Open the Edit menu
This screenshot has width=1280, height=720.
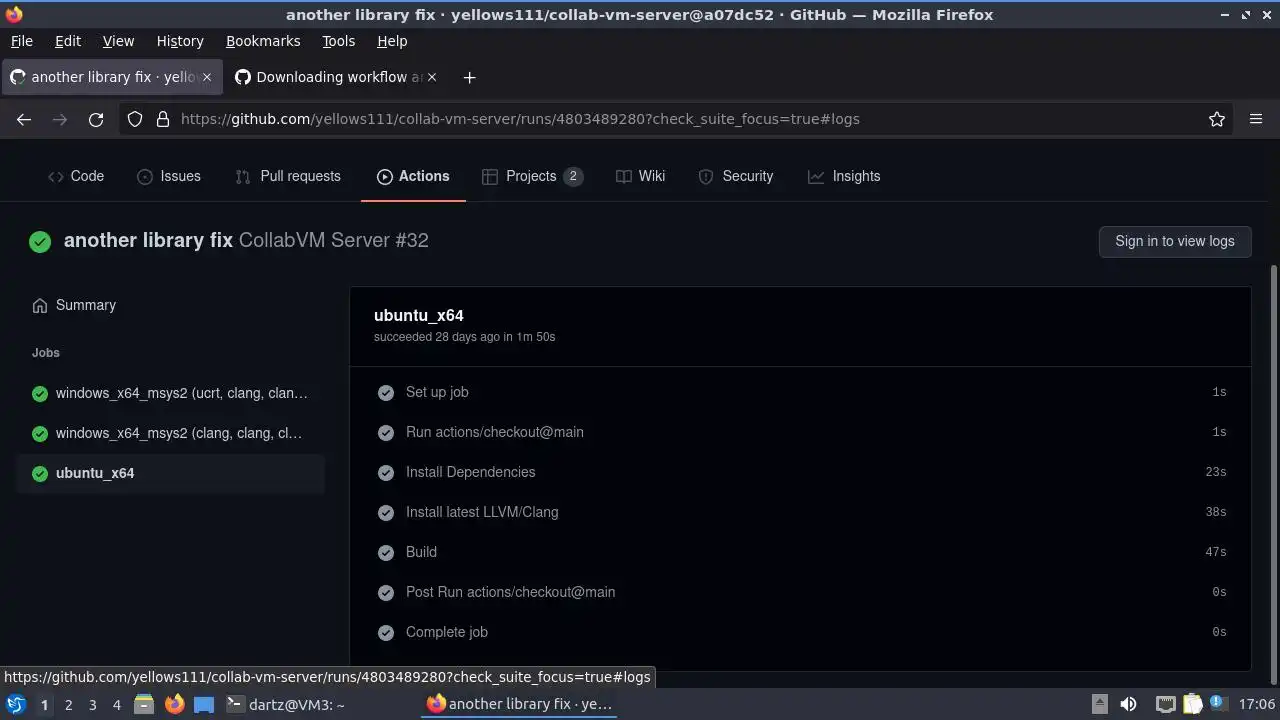coord(68,41)
